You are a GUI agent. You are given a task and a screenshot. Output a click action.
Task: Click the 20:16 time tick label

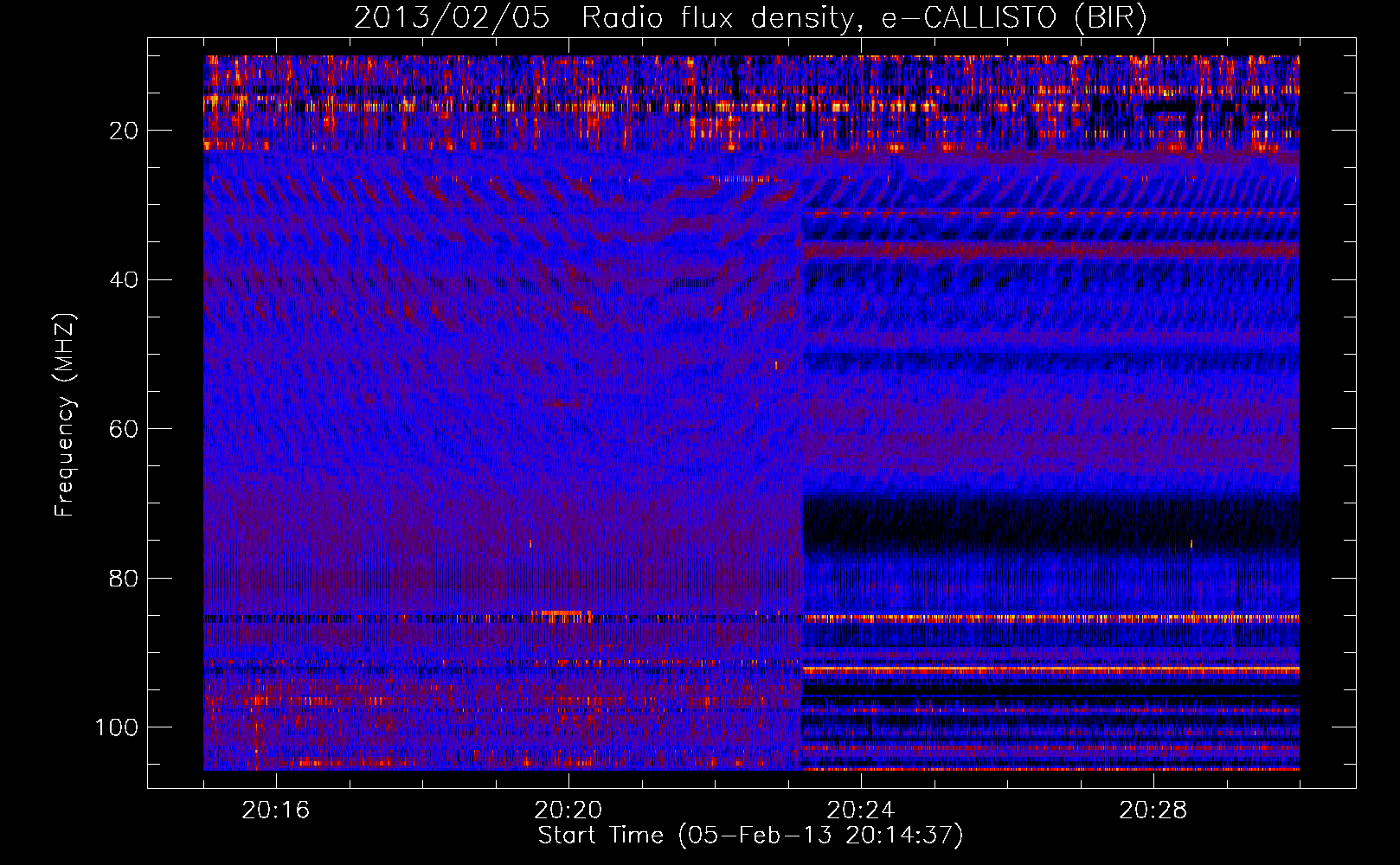coord(275,811)
